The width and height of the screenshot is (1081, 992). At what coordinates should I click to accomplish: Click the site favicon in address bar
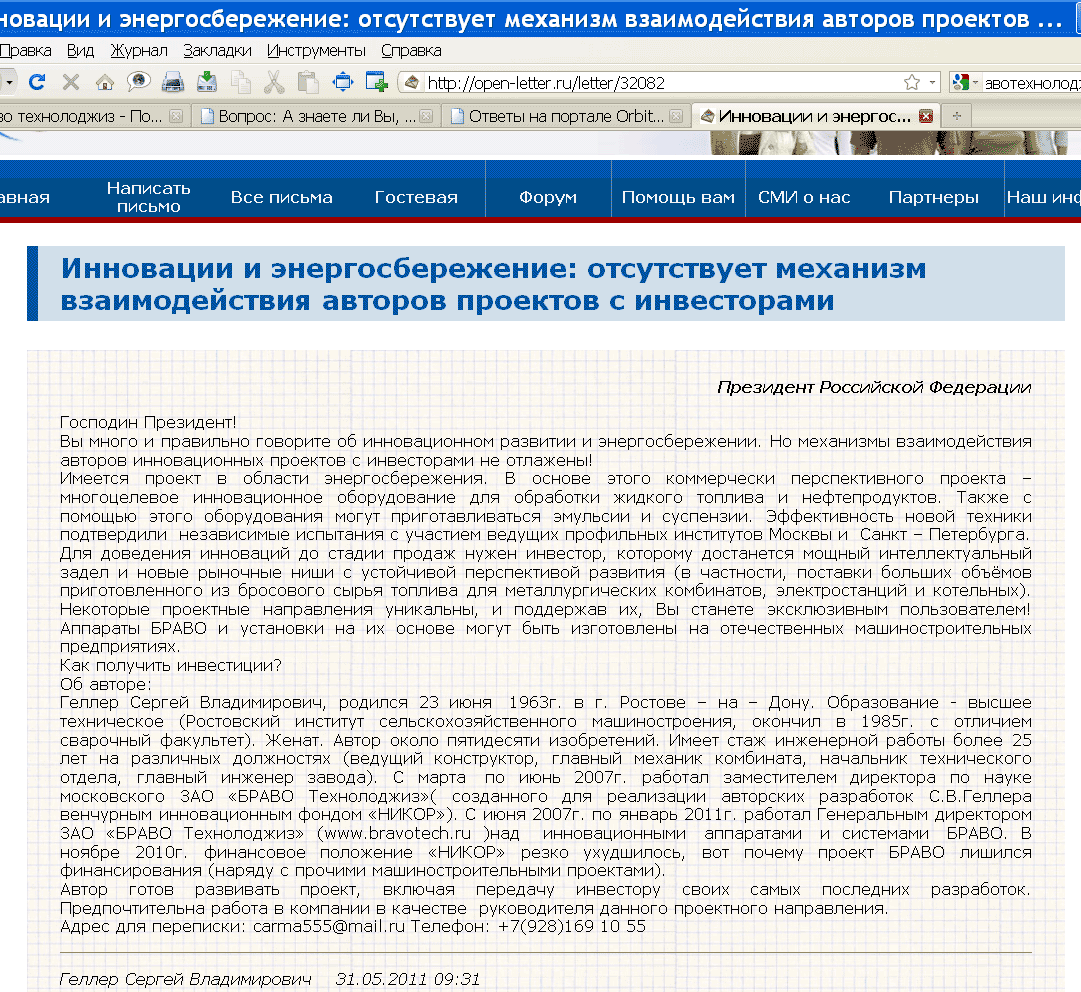412,83
